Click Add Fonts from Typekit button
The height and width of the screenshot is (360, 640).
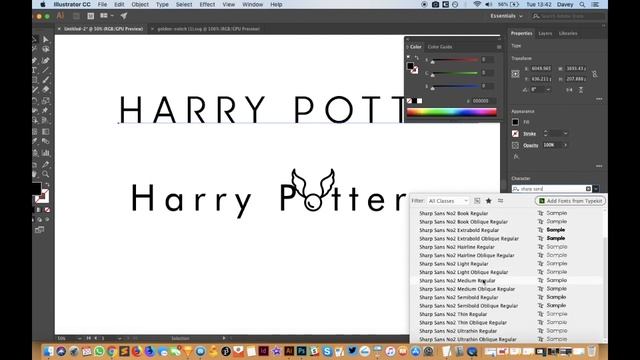[570, 201]
